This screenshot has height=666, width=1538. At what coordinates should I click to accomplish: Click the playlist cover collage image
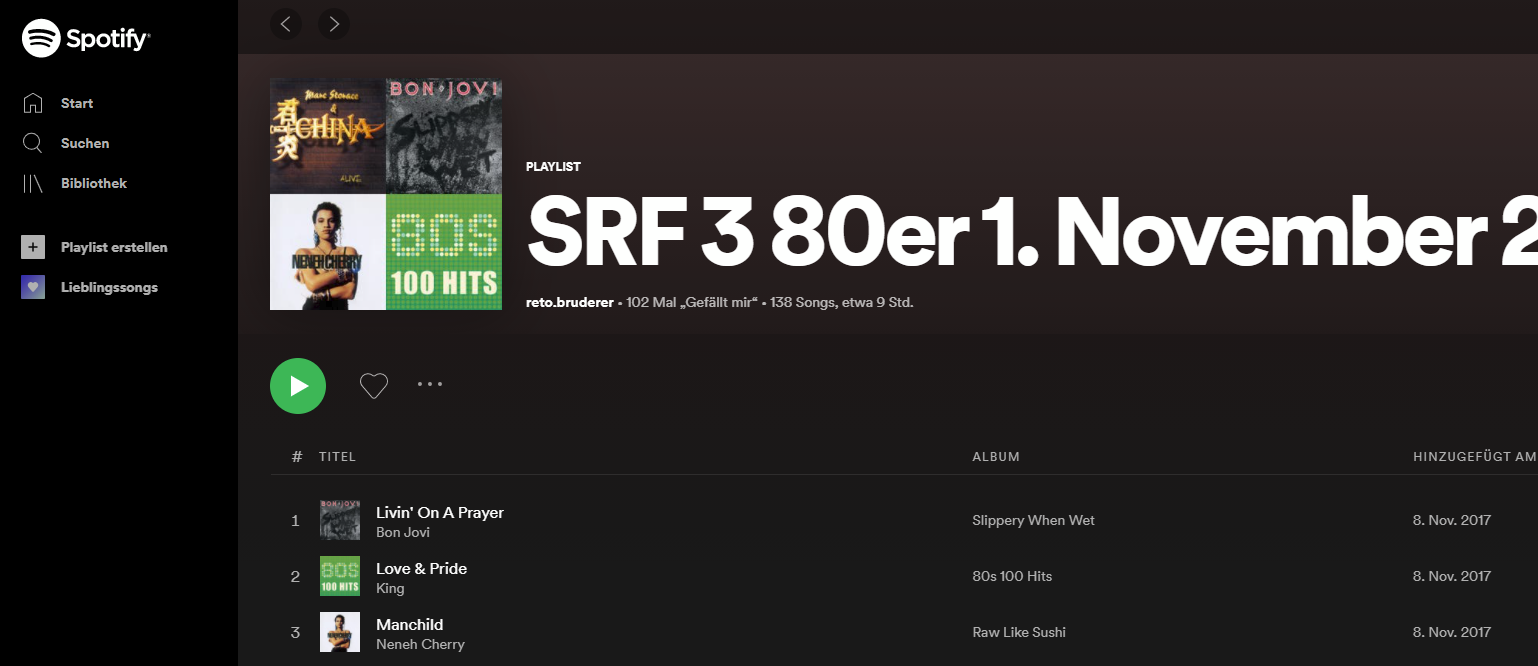point(386,194)
